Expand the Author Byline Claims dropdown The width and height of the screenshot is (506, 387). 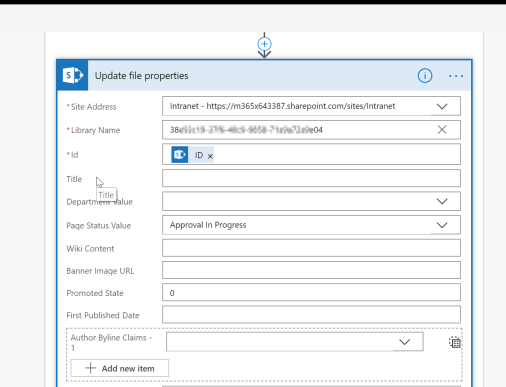point(404,342)
